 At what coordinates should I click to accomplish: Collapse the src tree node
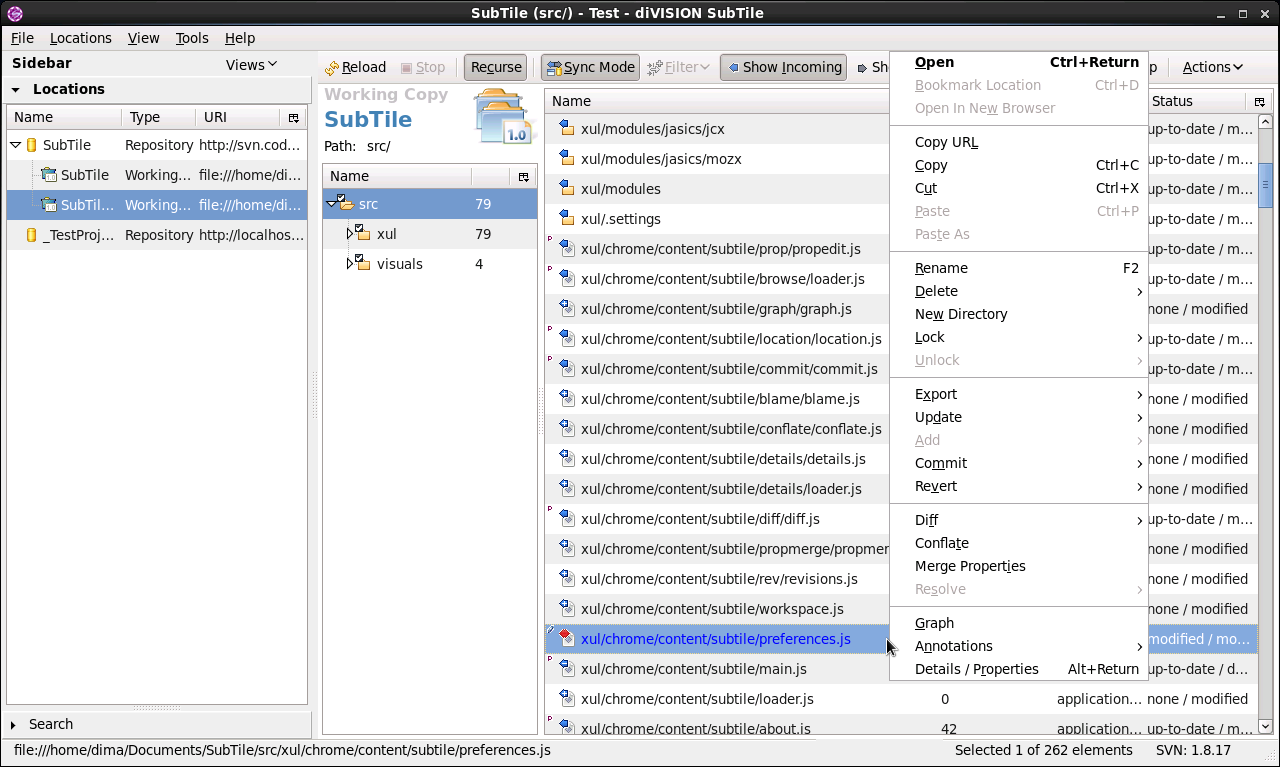333,203
